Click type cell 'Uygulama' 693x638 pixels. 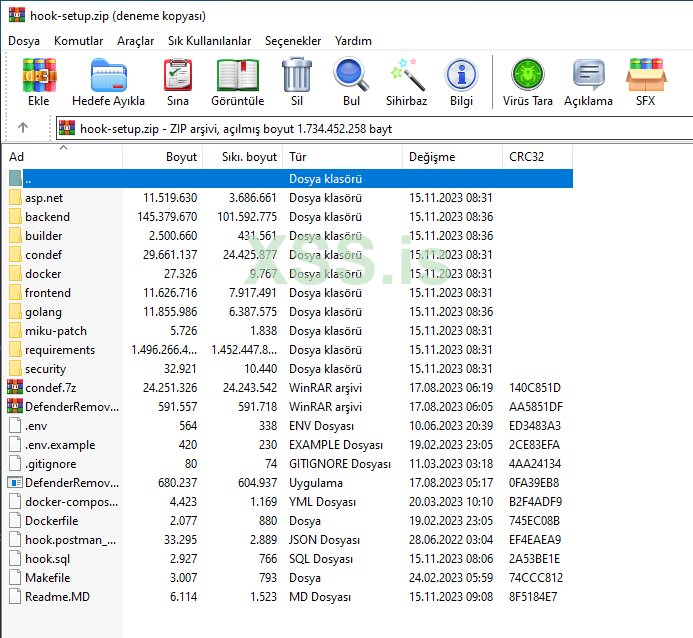(316, 482)
